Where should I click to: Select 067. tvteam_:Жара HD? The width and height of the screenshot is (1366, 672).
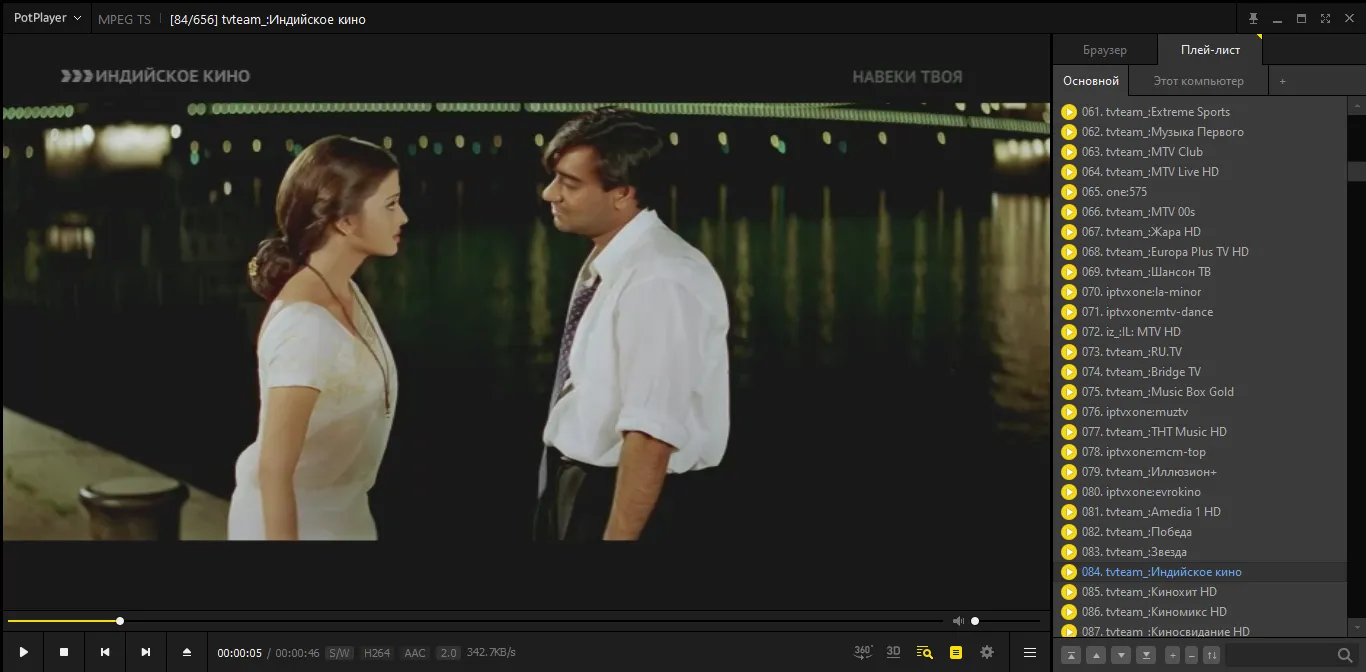[1200, 232]
